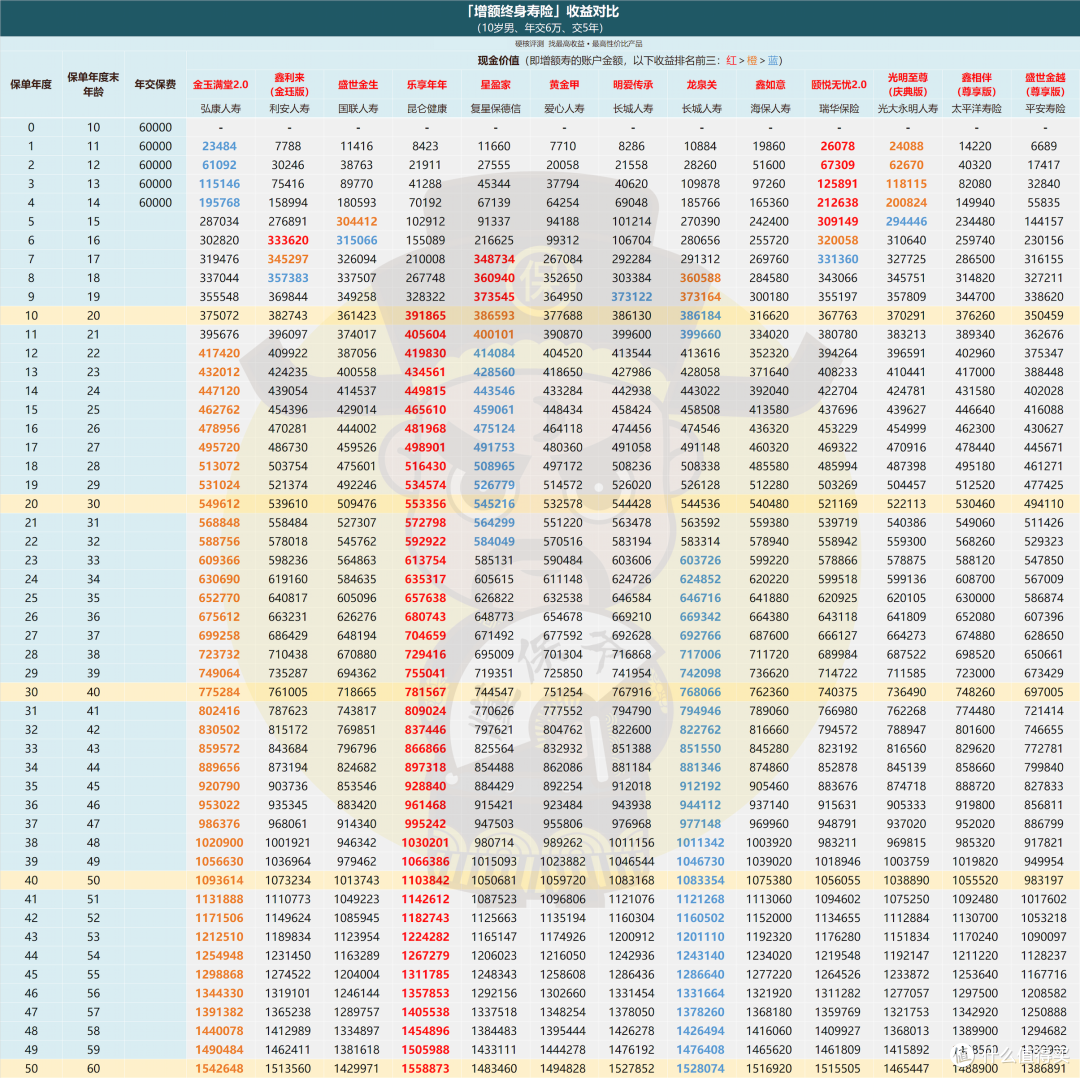
Task: Select the 保单年度末年龄 column header
Action: [93, 85]
